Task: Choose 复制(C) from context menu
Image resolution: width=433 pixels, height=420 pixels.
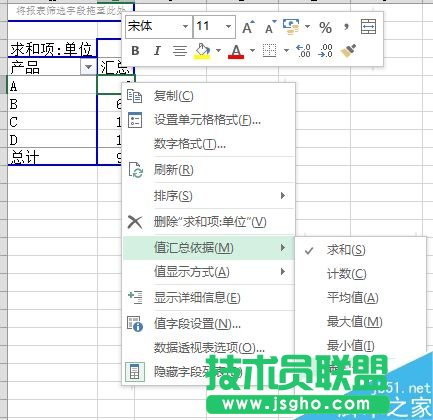Action: tap(209, 96)
